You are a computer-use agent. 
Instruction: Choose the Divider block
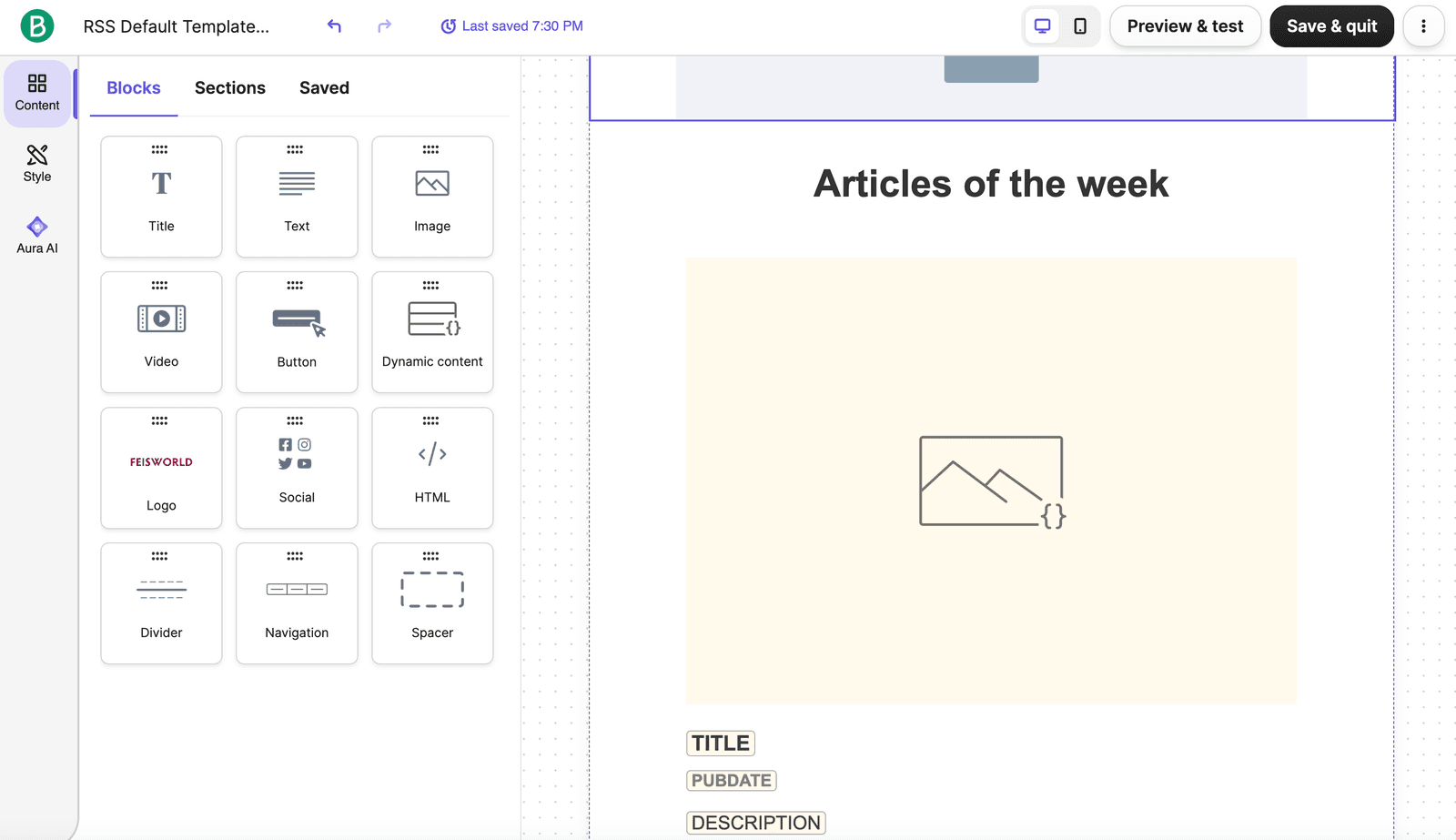click(161, 603)
